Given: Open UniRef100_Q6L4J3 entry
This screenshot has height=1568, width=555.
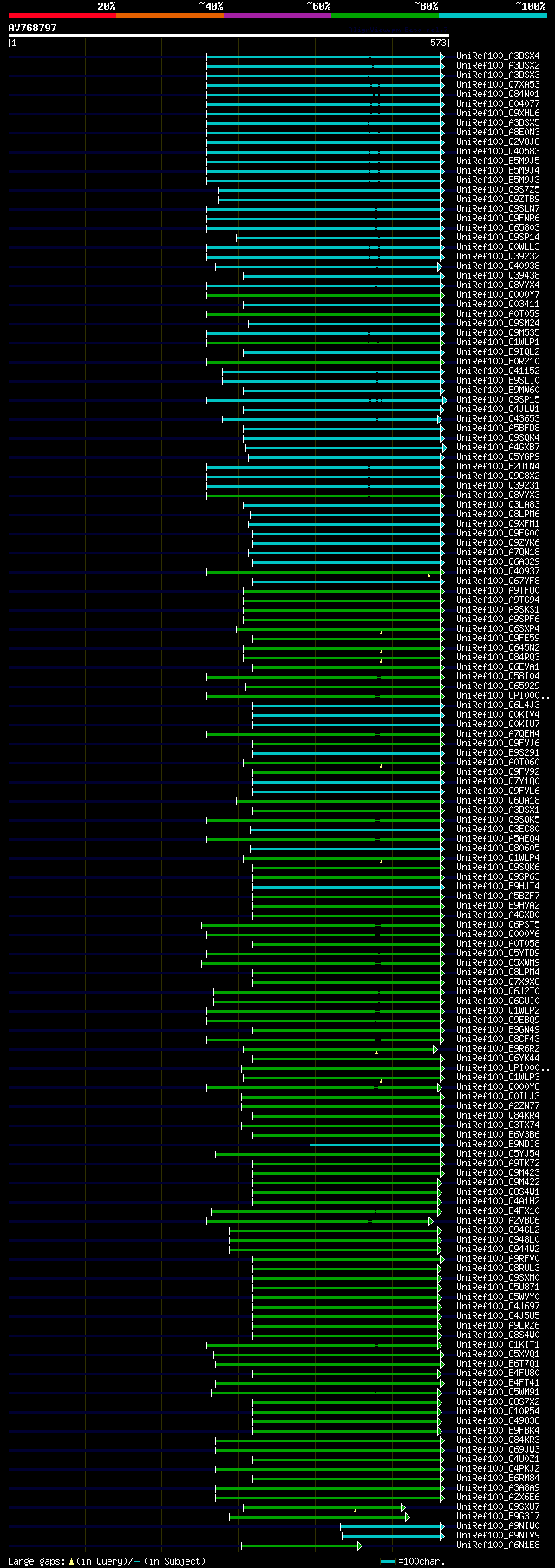Looking at the screenshot, I should coord(498,705).
